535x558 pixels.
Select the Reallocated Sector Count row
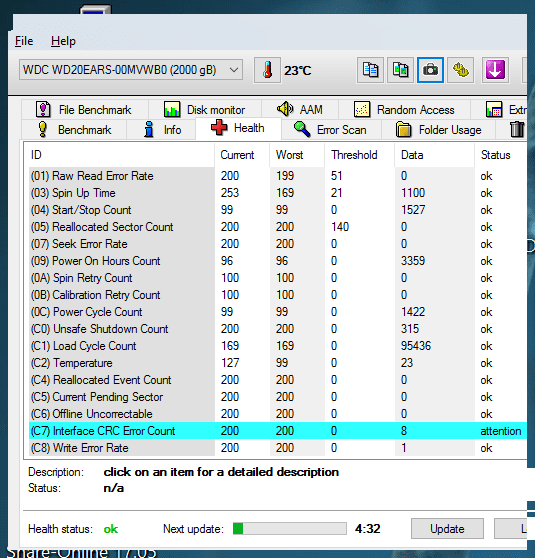278,227
